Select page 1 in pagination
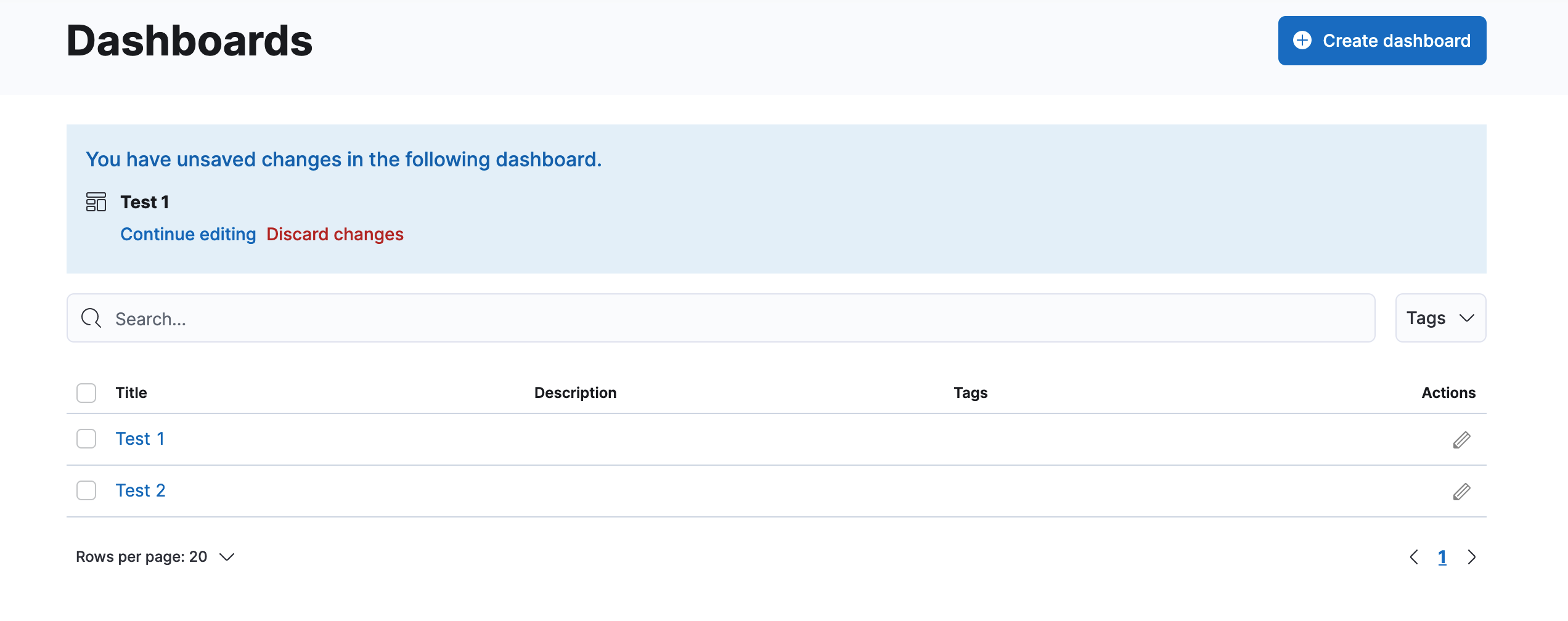The height and width of the screenshot is (621, 1568). coord(1442,557)
